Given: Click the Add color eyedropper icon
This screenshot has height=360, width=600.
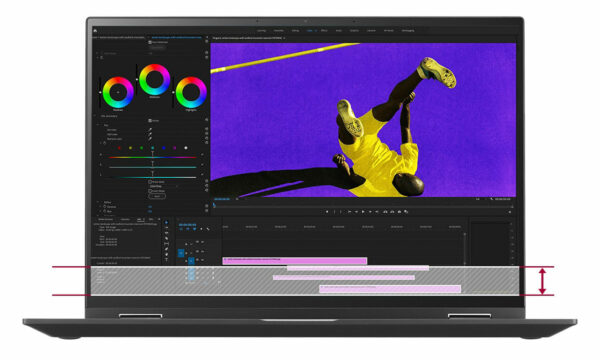Looking at the screenshot, I should click(x=150, y=135).
